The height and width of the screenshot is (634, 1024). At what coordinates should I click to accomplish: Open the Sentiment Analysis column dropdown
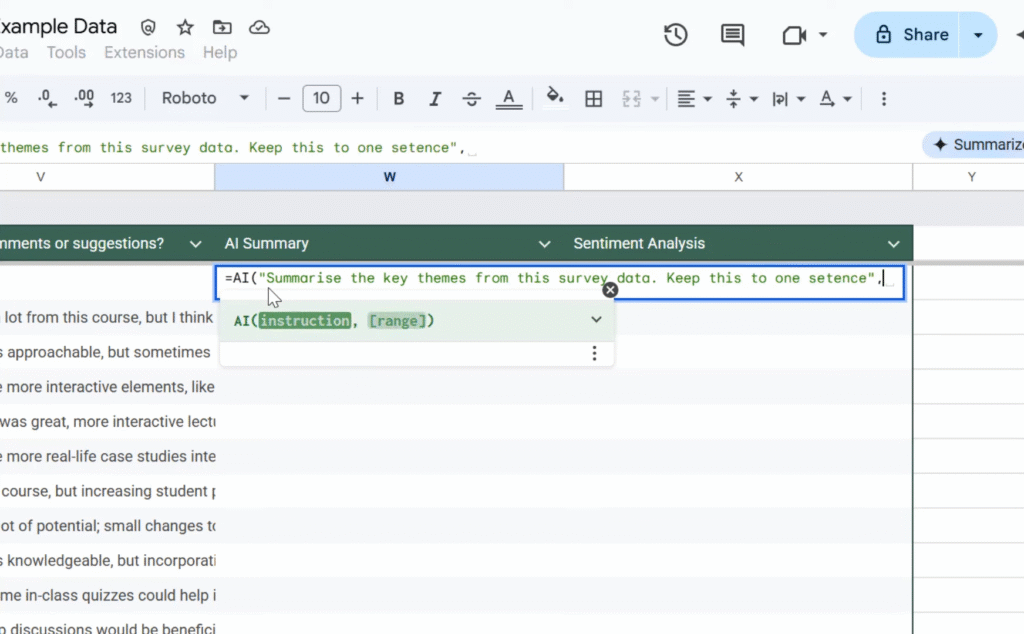pyautogui.click(x=893, y=244)
